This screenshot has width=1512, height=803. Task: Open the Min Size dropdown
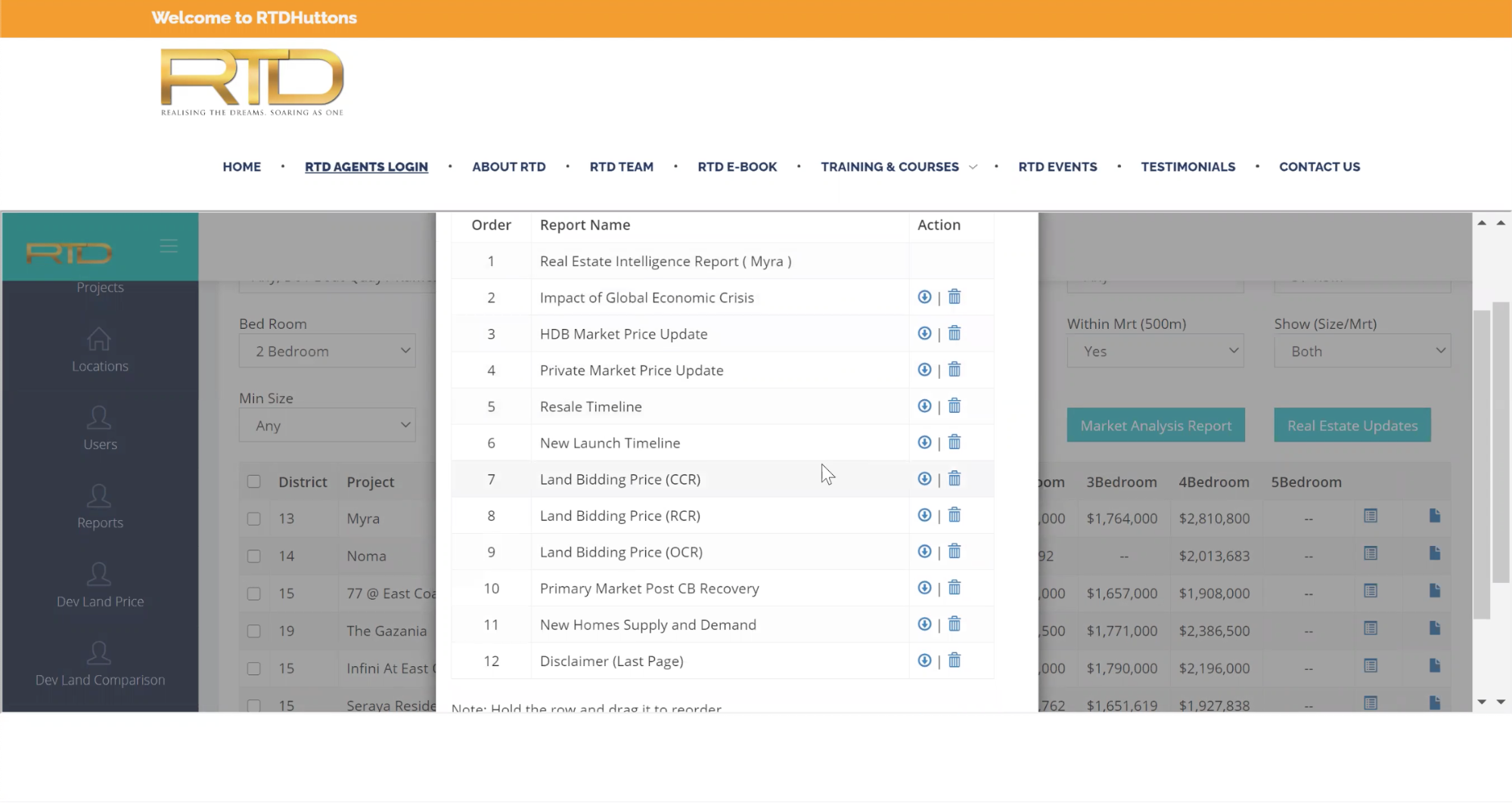tap(328, 426)
